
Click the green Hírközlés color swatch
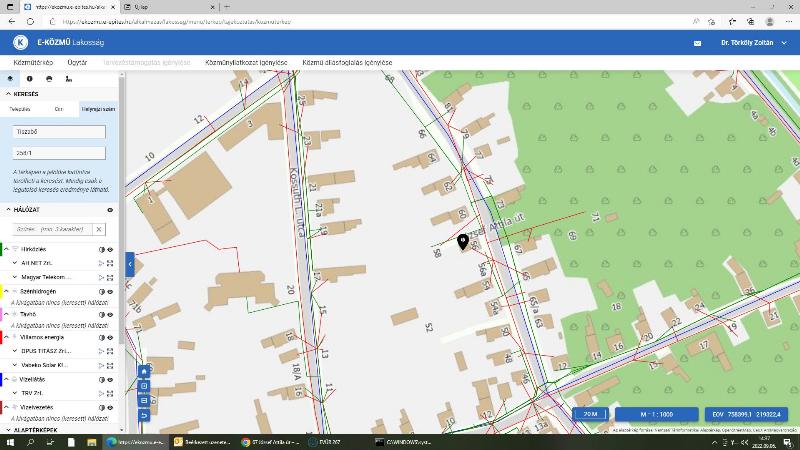click(1, 249)
